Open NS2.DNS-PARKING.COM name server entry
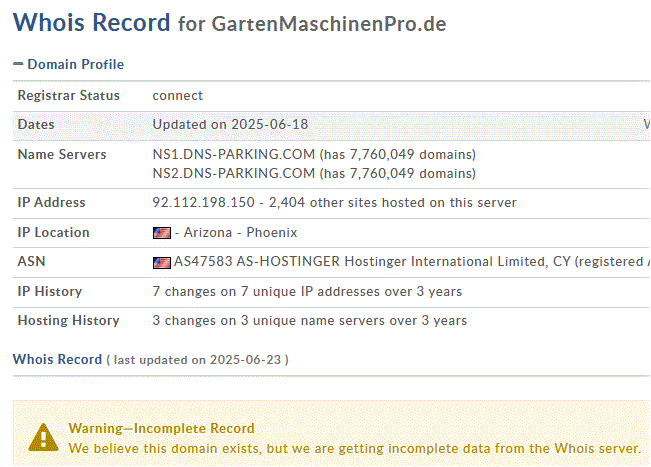This screenshot has width=651, height=467. click(x=234, y=173)
